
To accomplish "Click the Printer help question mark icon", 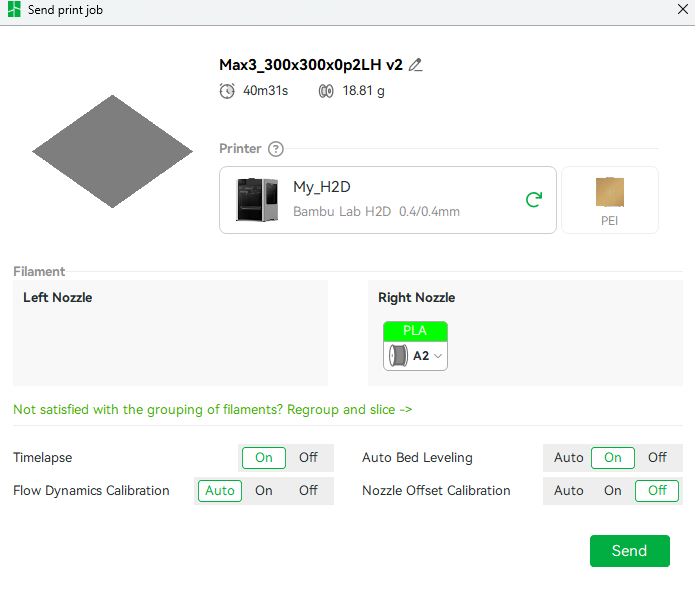I will click(x=276, y=149).
